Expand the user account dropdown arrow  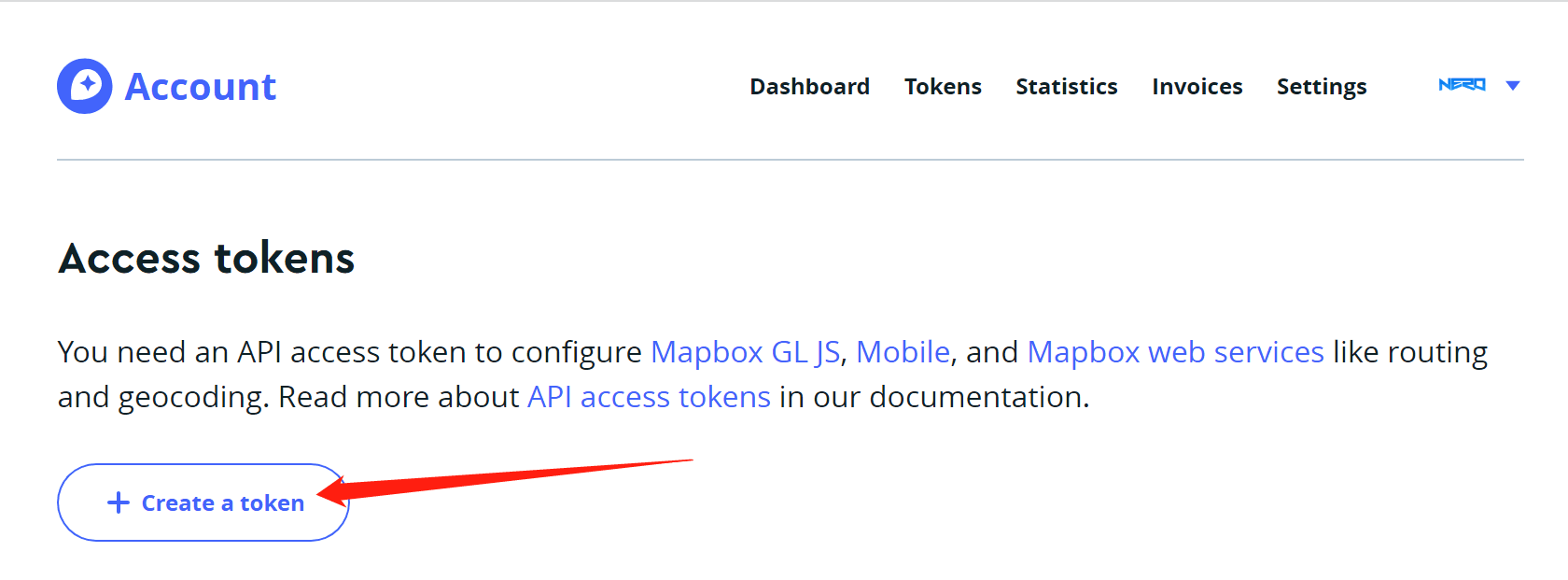[x=1513, y=86]
